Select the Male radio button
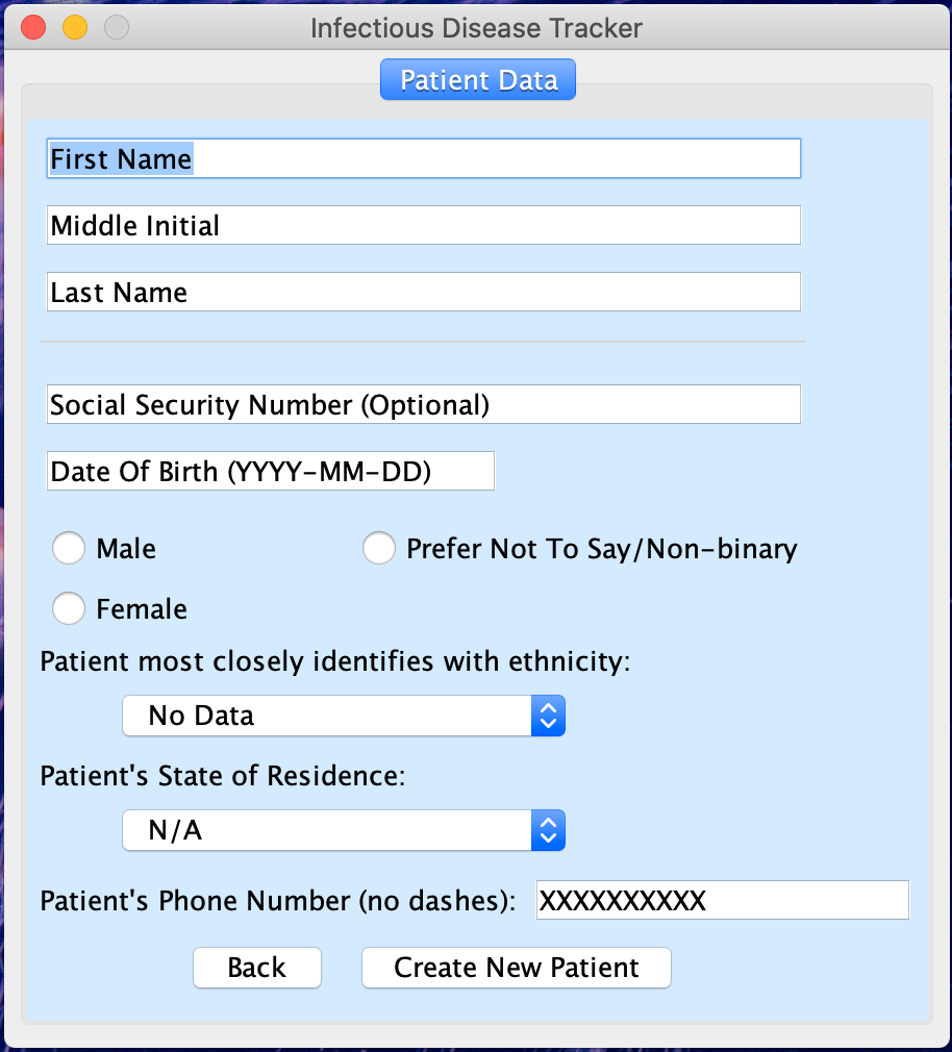 click(69, 549)
